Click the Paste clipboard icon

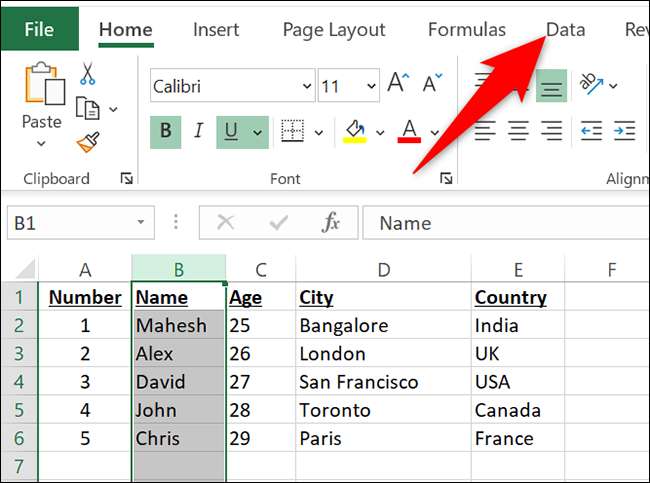click(x=41, y=88)
